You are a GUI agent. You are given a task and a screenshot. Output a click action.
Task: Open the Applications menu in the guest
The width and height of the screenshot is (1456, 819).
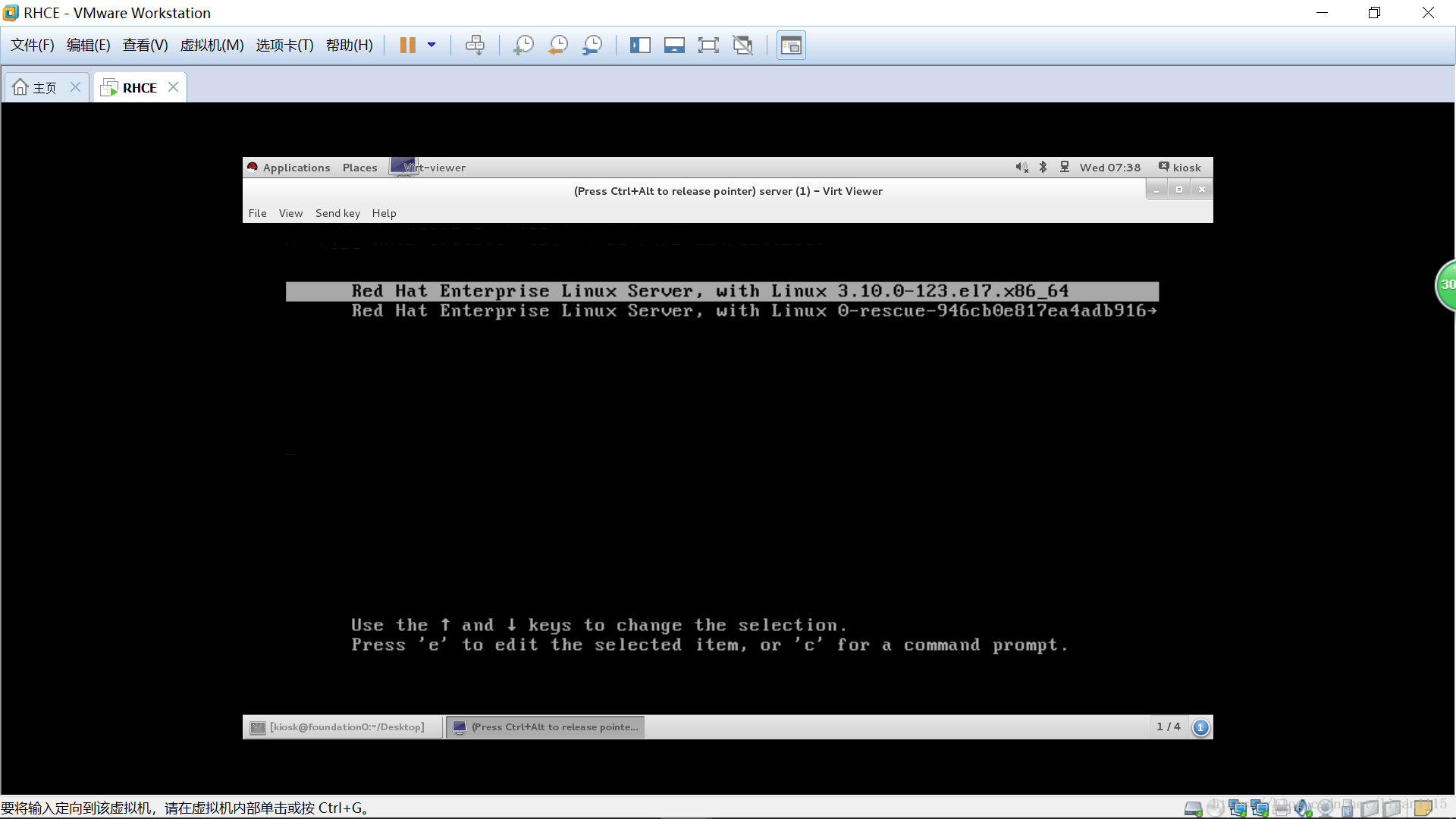(x=296, y=168)
